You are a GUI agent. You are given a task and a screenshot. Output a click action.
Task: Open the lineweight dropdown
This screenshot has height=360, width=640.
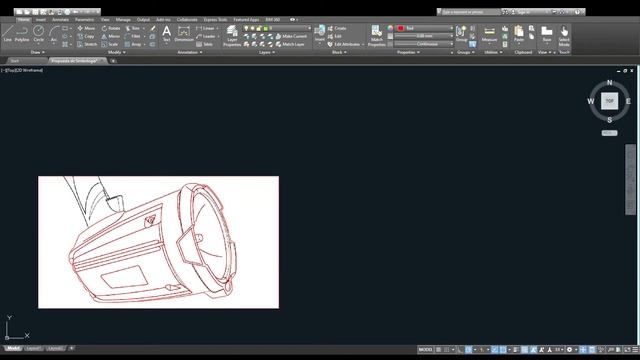[x=424, y=36]
